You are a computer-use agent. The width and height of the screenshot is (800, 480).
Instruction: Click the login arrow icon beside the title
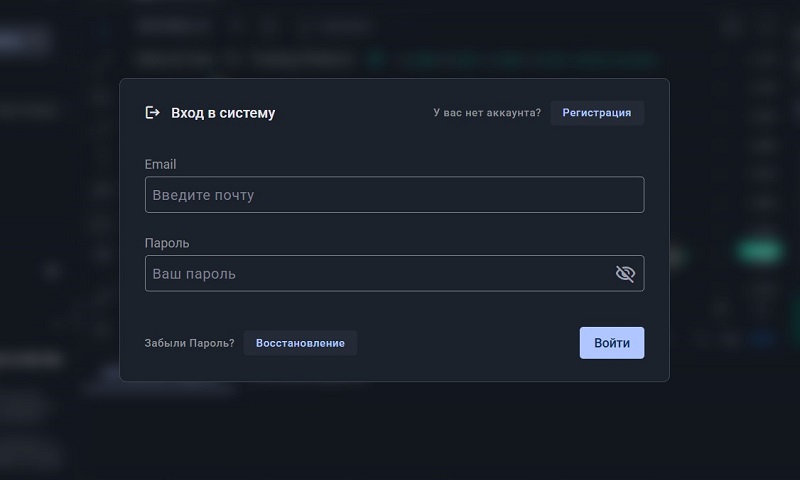pyautogui.click(x=153, y=113)
